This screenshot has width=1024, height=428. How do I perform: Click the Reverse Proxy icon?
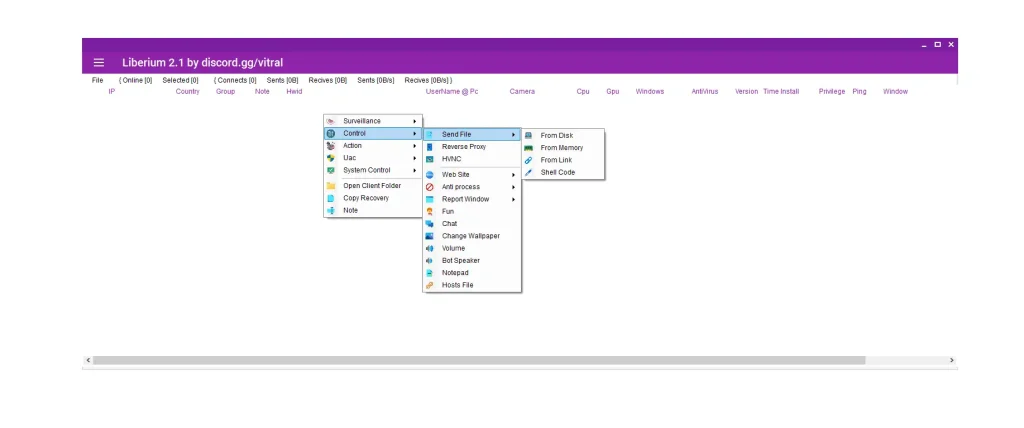pyautogui.click(x=429, y=147)
